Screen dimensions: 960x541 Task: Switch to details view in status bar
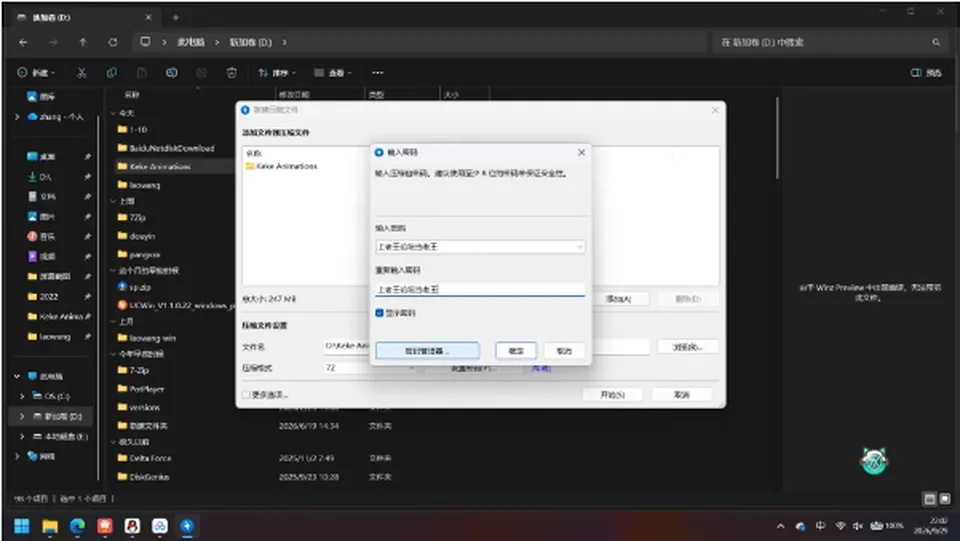coord(929,499)
